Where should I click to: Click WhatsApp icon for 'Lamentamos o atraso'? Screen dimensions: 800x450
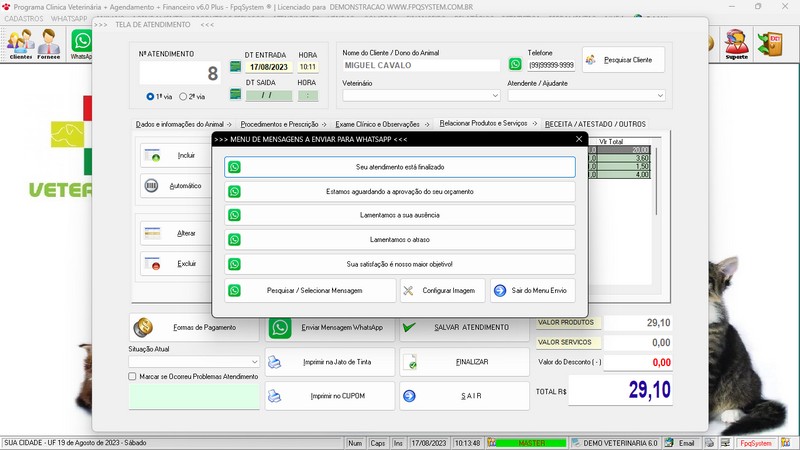pyautogui.click(x=234, y=240)
